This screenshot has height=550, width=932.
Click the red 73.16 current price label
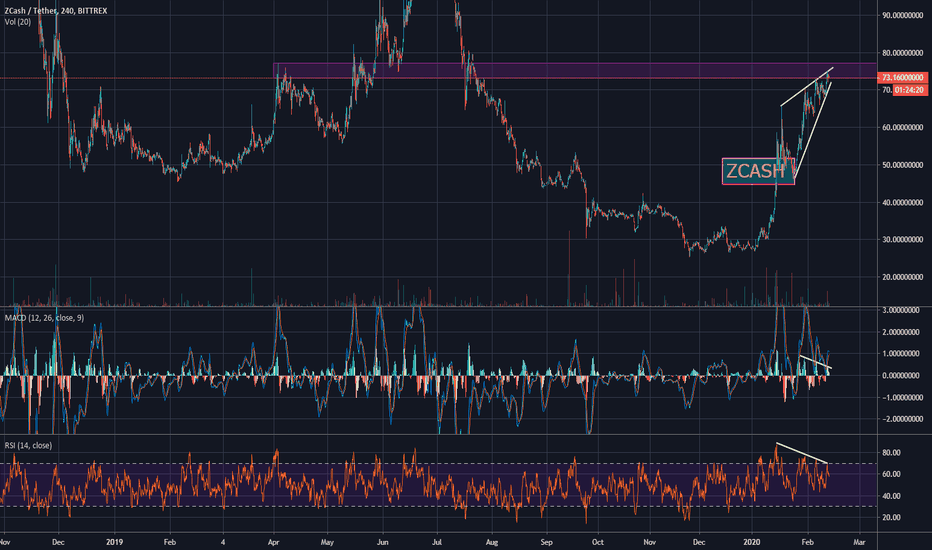coord(902,77)
